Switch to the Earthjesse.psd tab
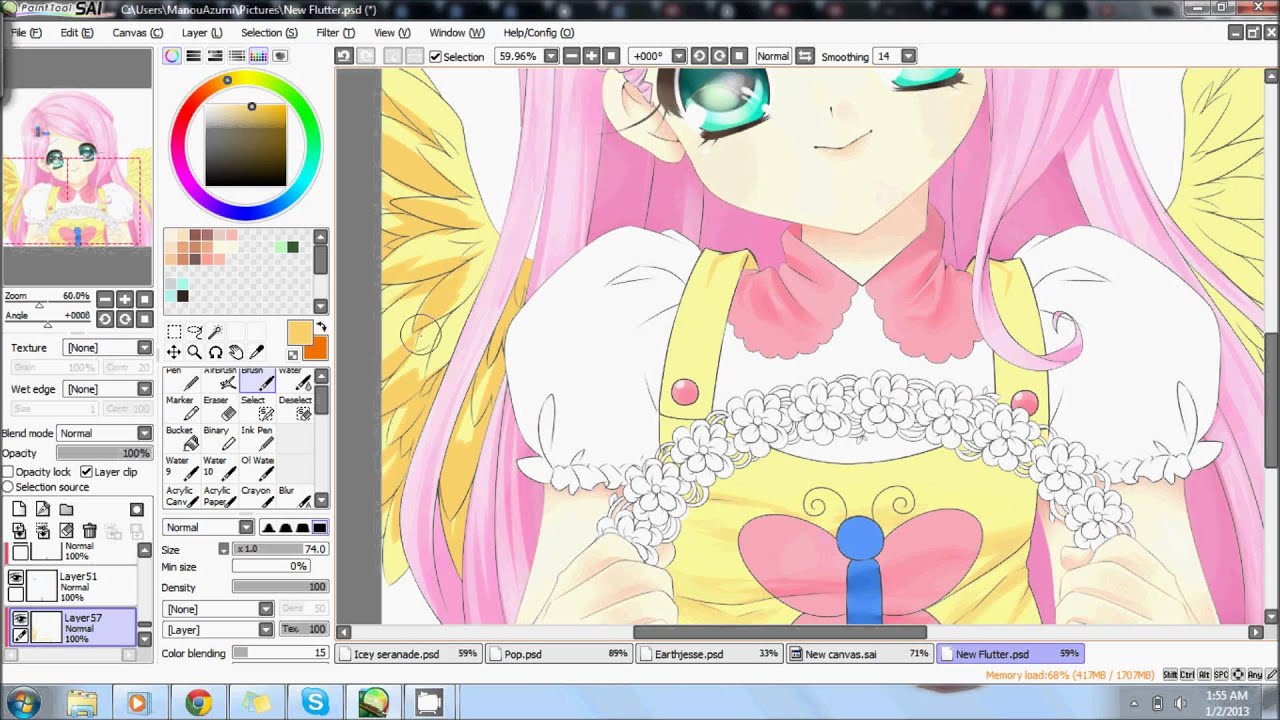Image resolution: width=1280 pixels, height=720 pixels. (709, 654)
